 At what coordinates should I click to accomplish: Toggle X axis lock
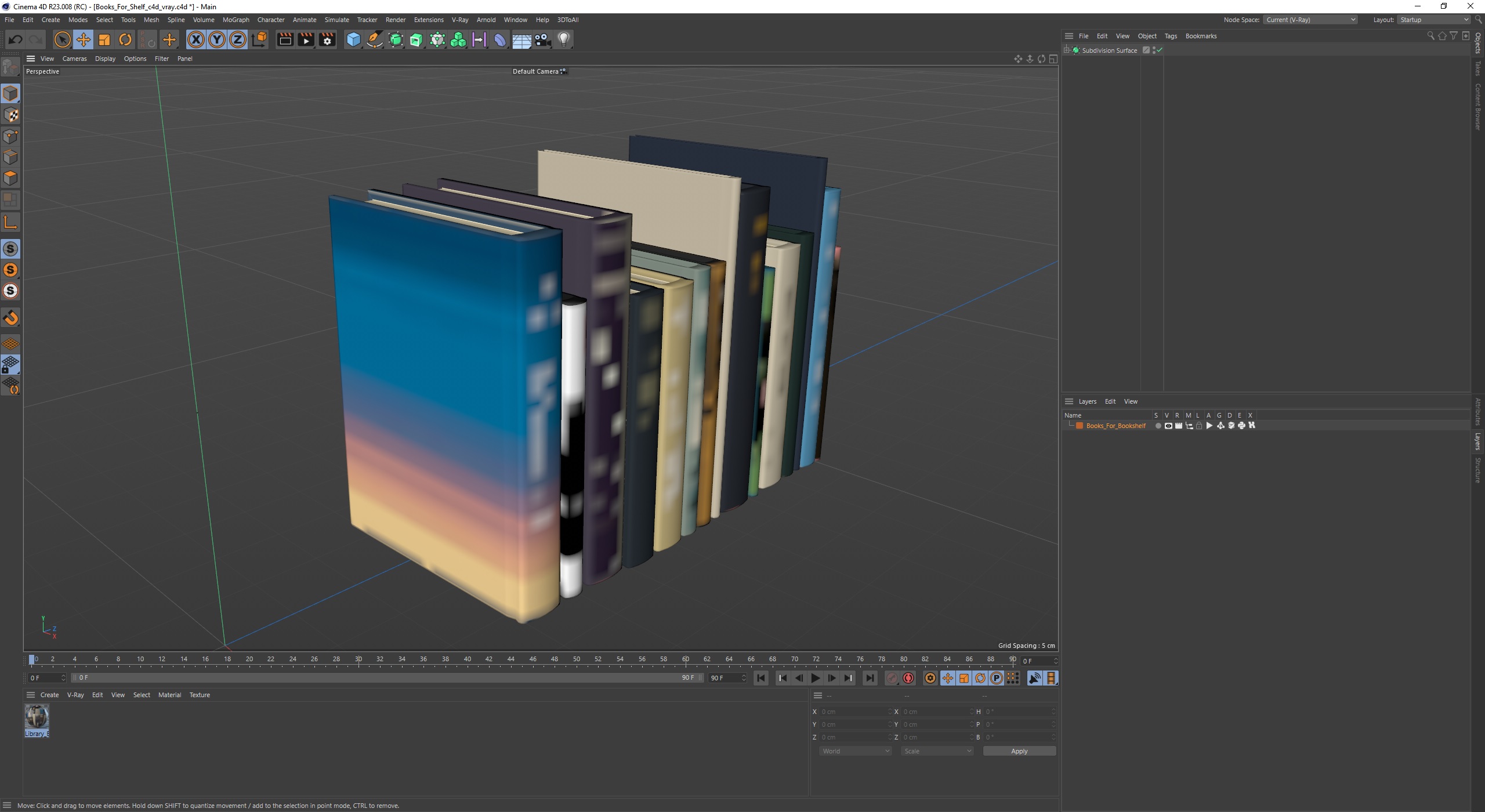pos(196,39)
